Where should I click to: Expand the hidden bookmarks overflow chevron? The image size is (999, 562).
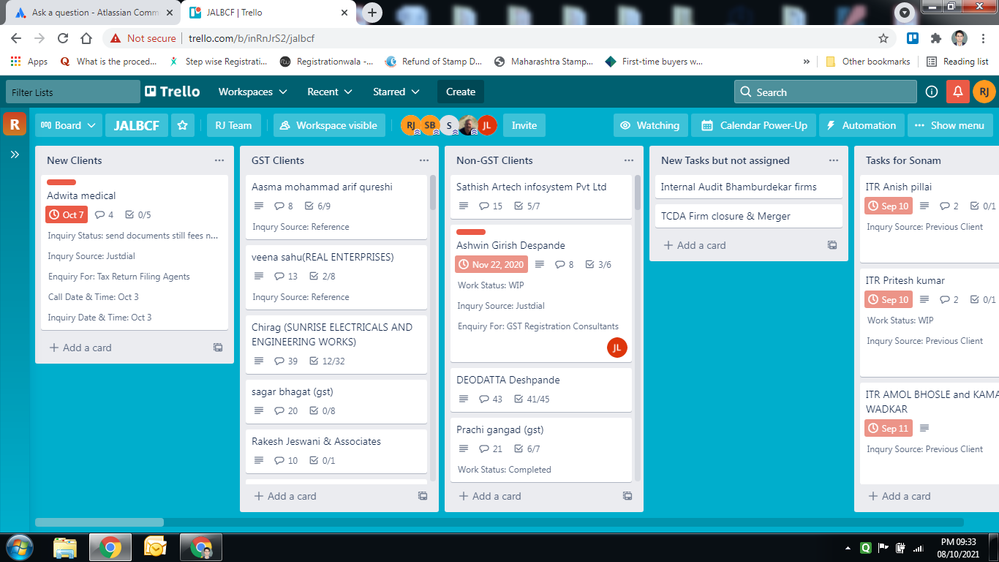(807, 62)
